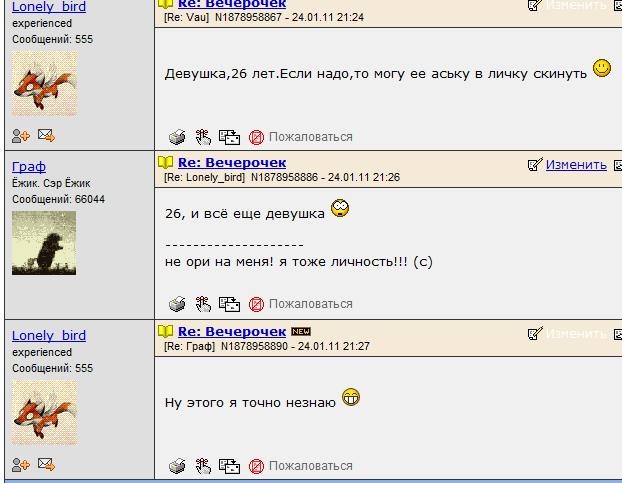Click pencil edit icon in Граф's post header
The width and height of the screenshot is (622, 483).
pyautogui.click(x=535, y=164)
